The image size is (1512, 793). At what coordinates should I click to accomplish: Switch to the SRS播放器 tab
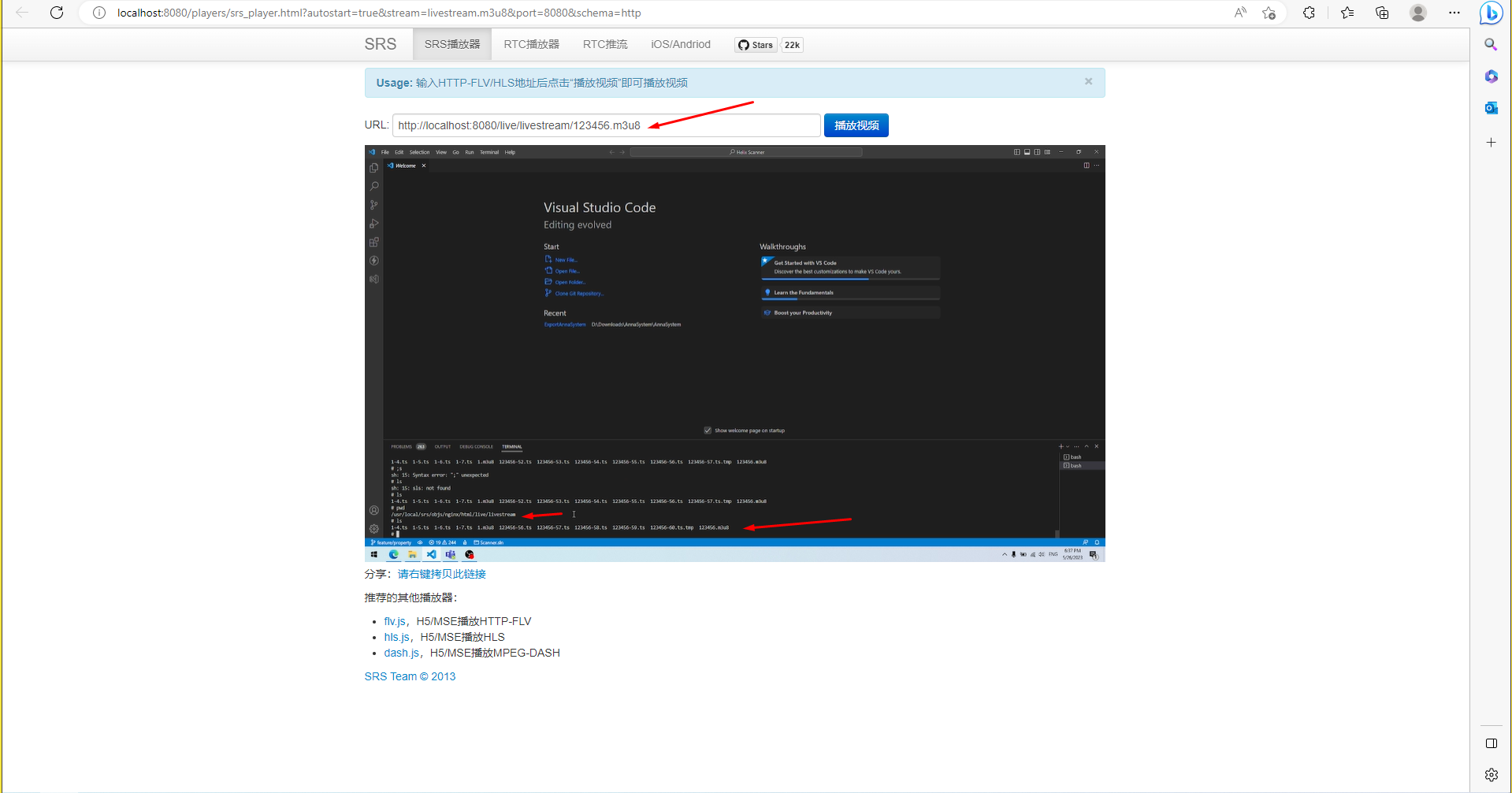(452, 44)
